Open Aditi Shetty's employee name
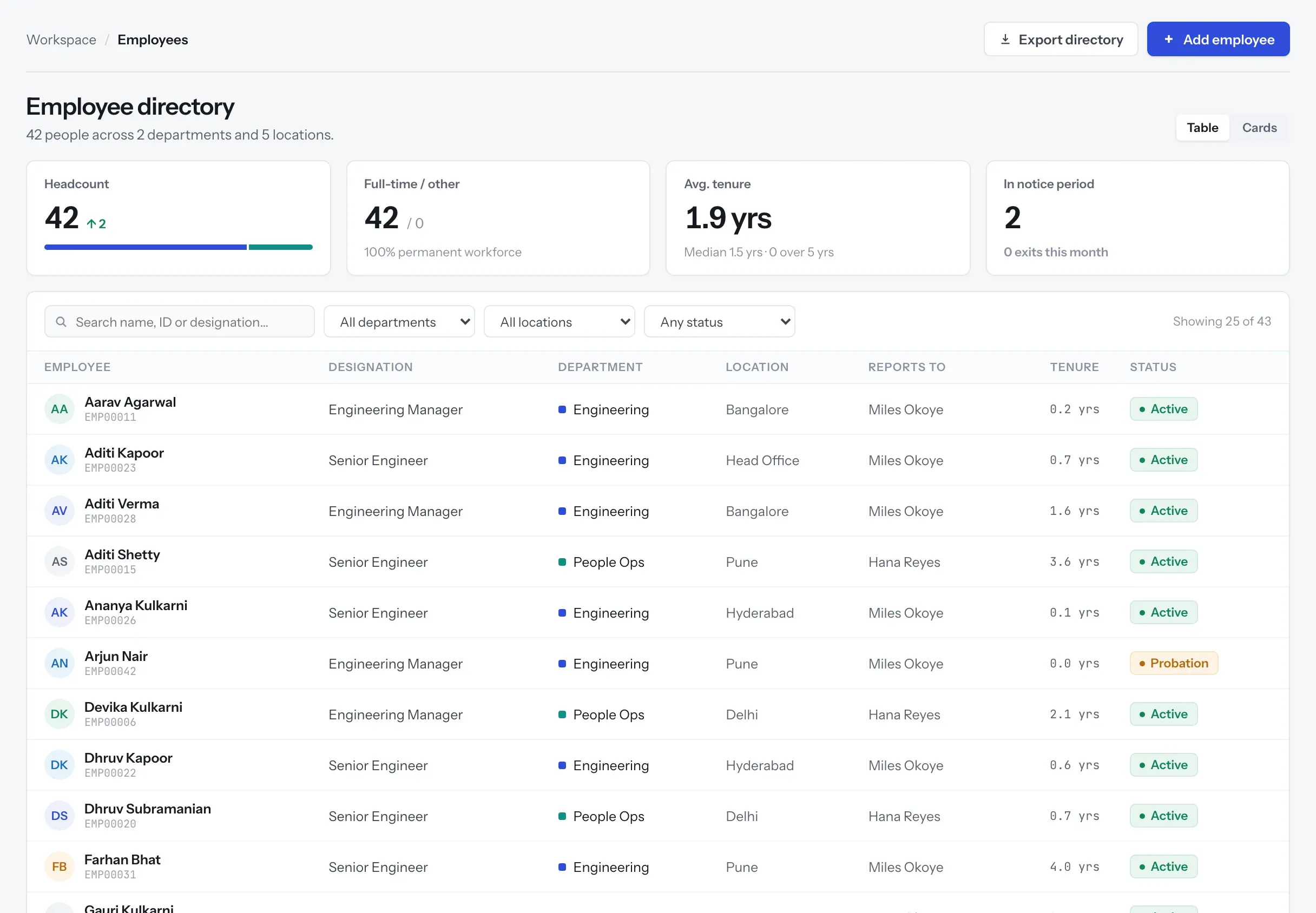Screen dimensions: 1316x913 pos(122,555)
